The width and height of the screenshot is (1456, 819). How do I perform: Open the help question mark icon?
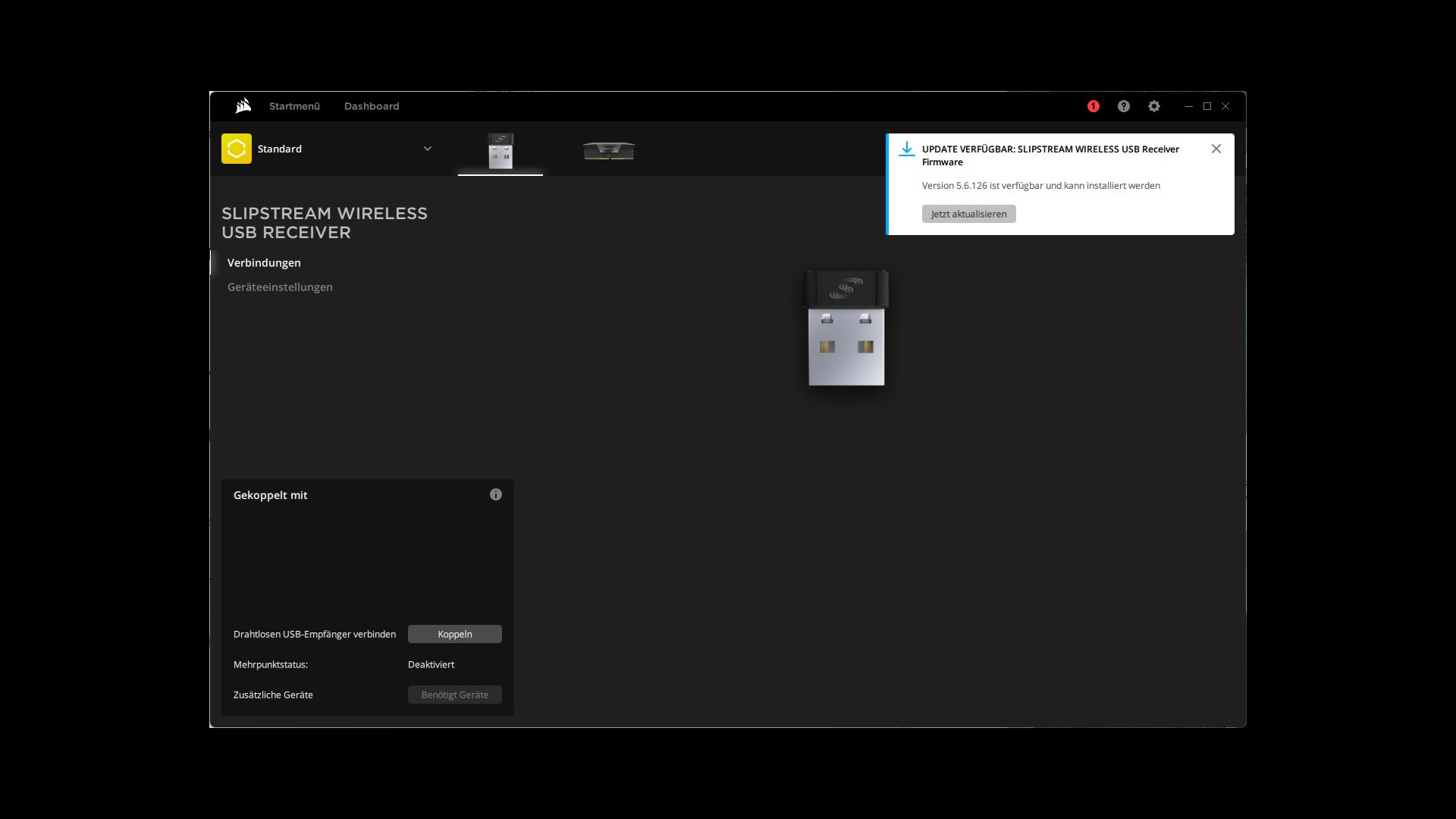pyautogui.click(x=1123, y=106)
